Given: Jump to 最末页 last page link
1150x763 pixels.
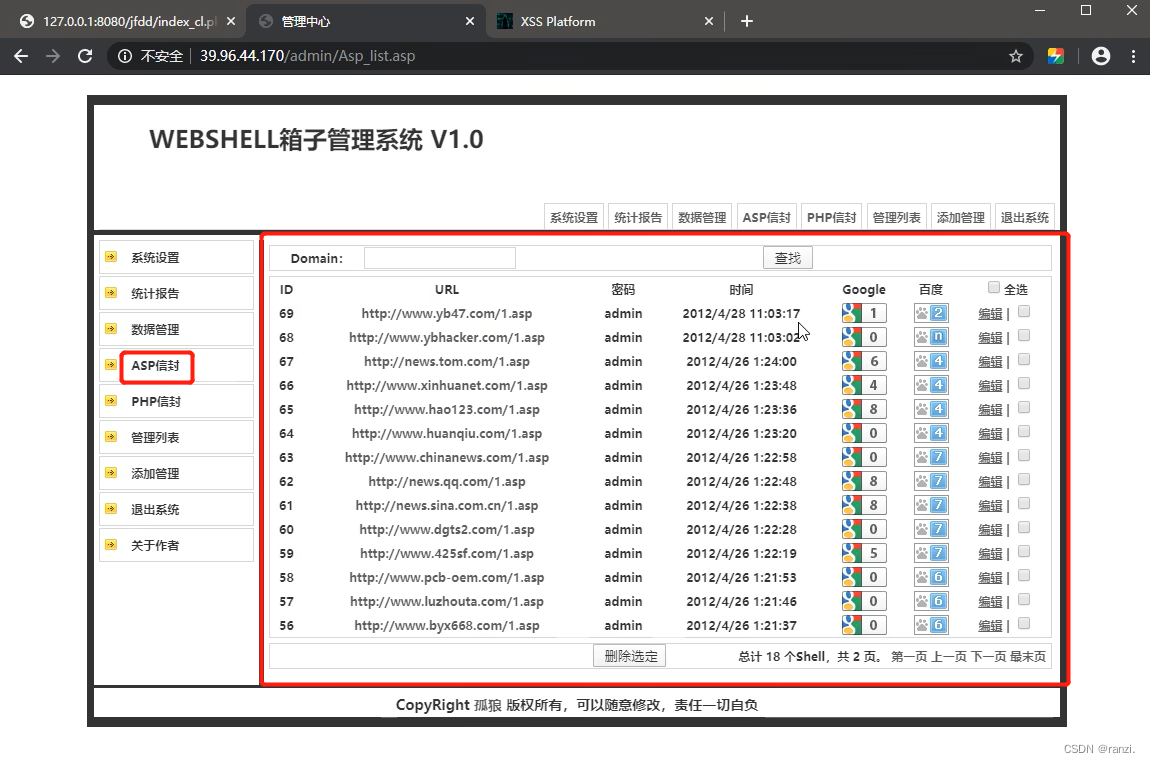Looking at the screenshot, I should pyautogui.click(x=1028, y=657).
